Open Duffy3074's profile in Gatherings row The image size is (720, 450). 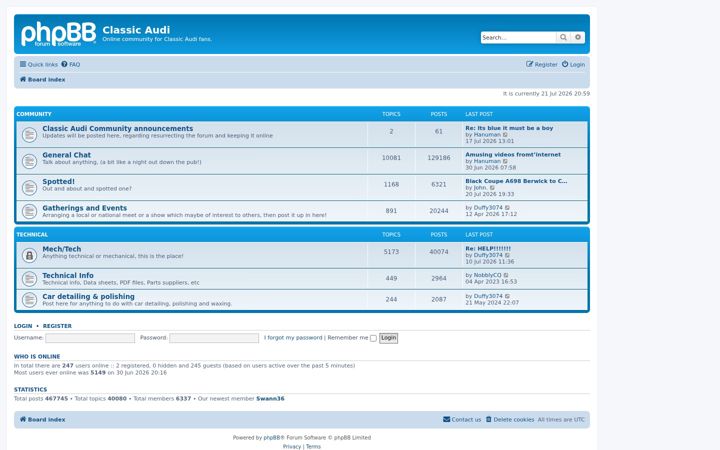pyautogui.click(x=488, y=208)
